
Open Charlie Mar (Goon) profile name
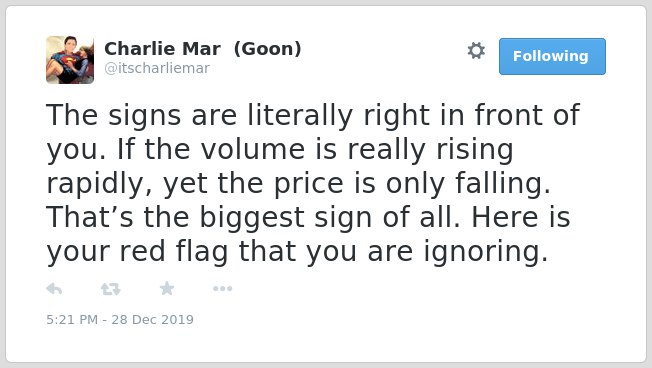(x=203, y=49)
